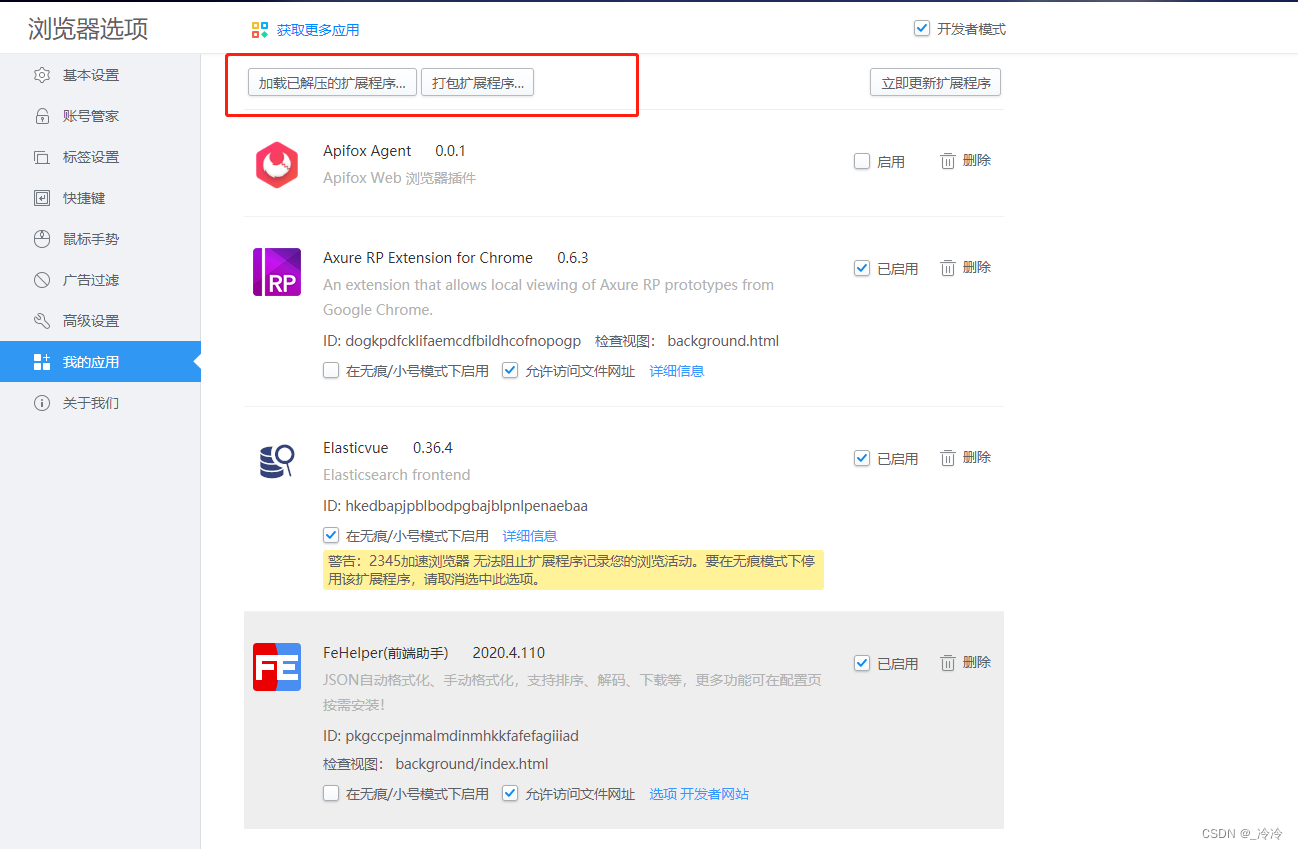
Task: Open 高级设置 using the wrench icon
Action: tap(42, 320)
